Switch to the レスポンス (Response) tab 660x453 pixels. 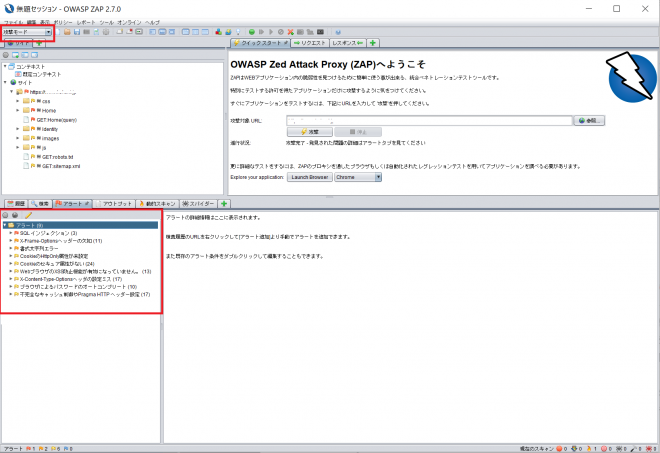(x=348, y=43)
